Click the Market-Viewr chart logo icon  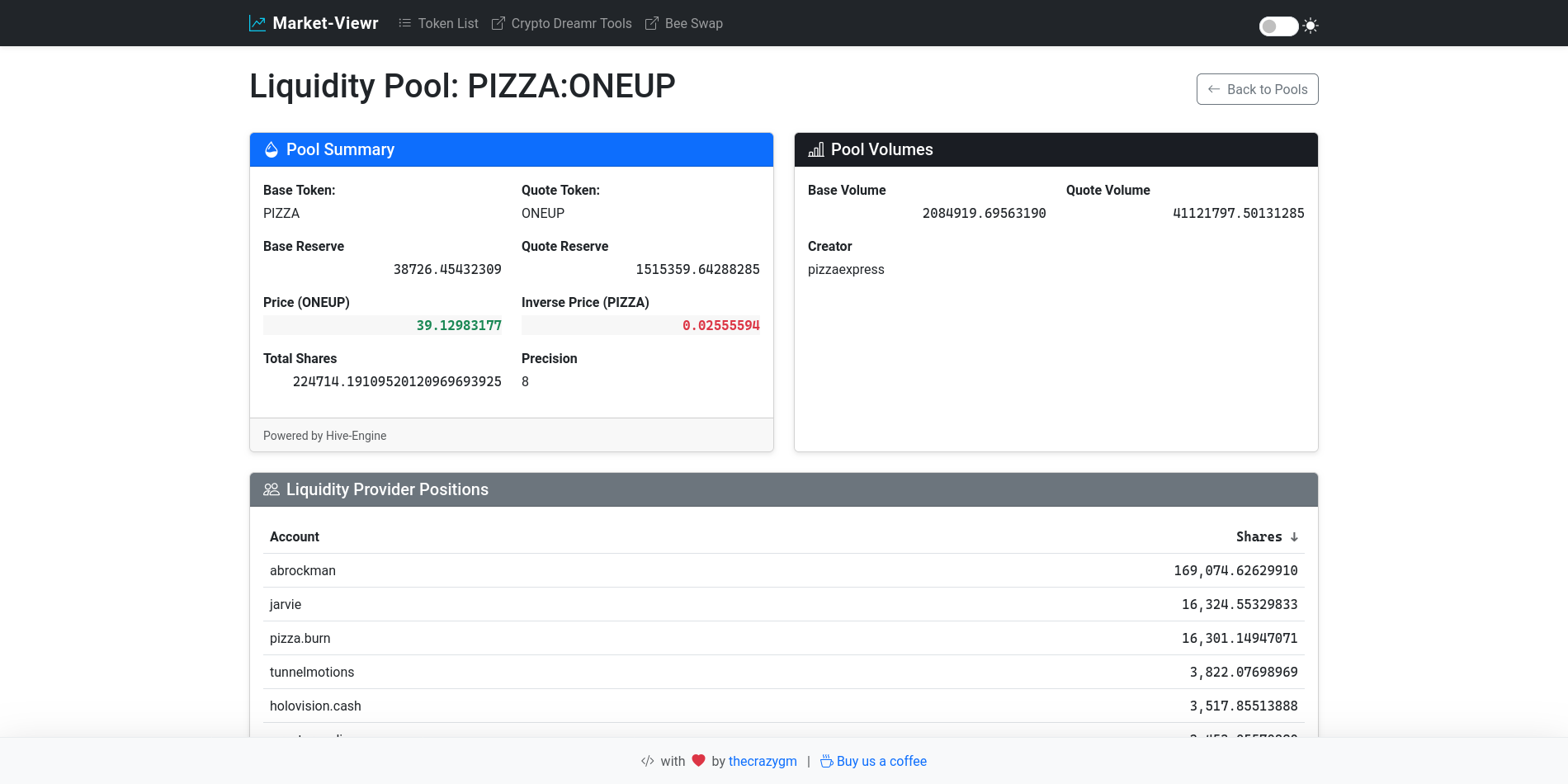click(x=257, y=23)
